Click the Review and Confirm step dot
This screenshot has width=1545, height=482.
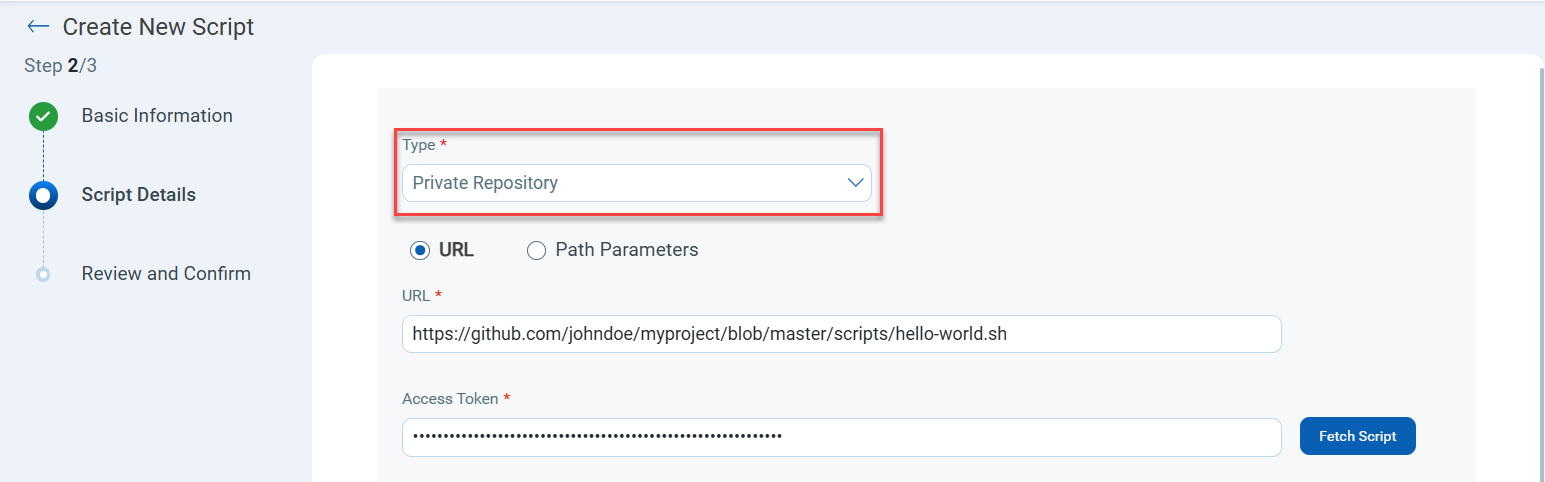coord(43,274)
